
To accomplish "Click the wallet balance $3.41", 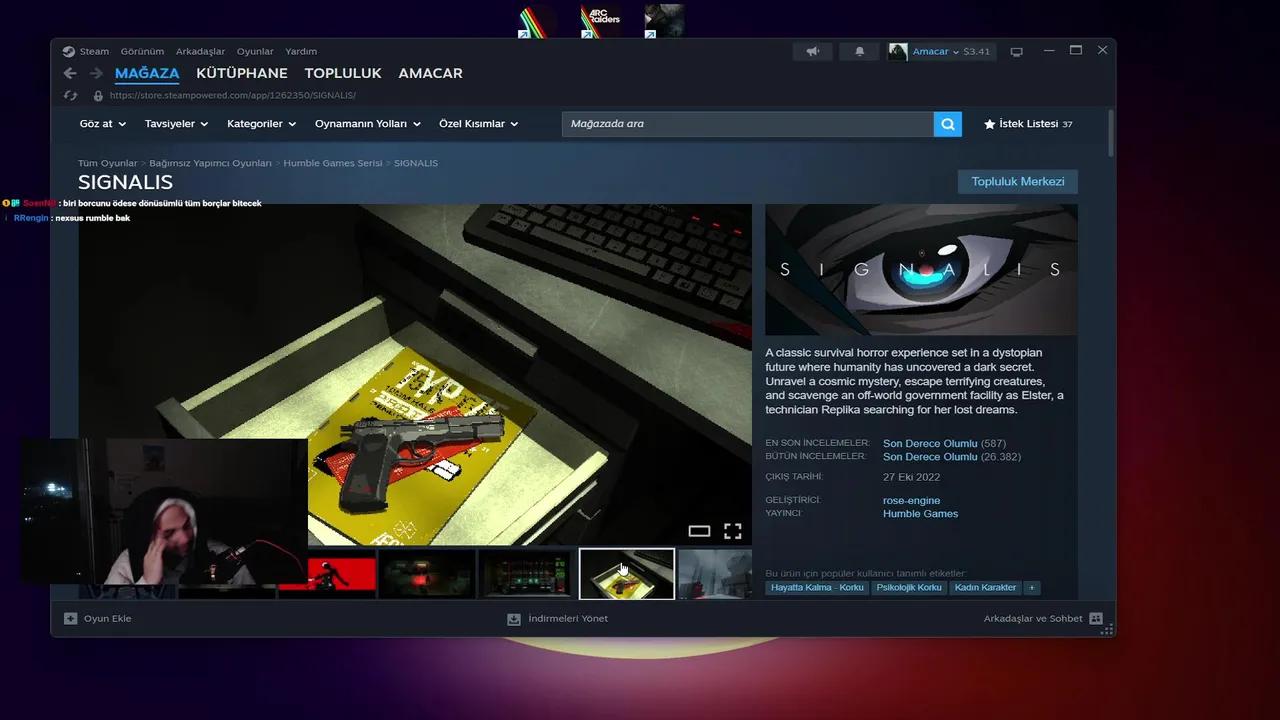I will click(x=976, y=51).
